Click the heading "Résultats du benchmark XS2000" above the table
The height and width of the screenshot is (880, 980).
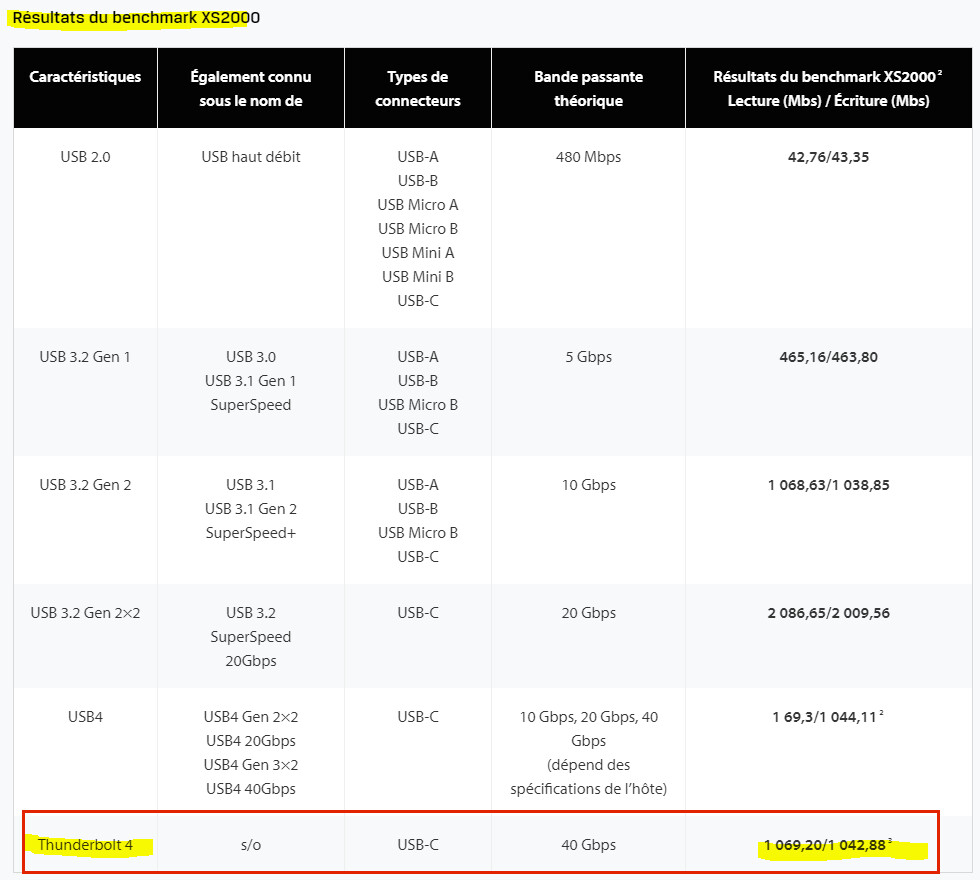tap(136, 18)
